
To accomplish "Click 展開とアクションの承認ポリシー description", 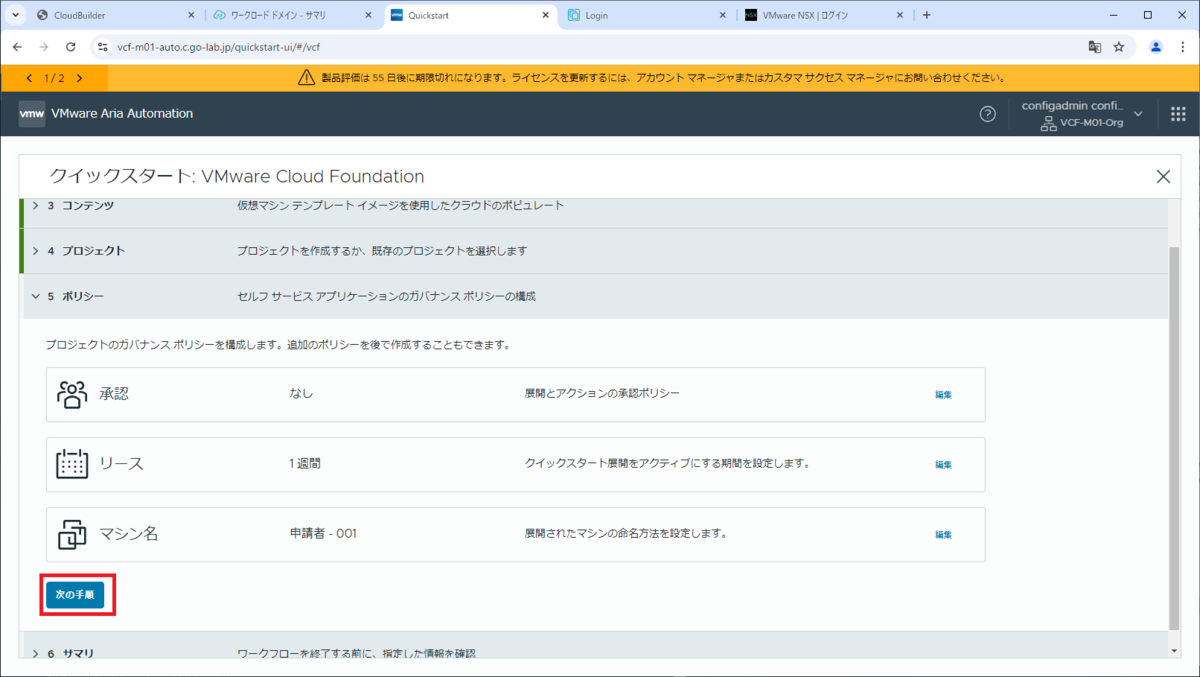I will point(602,394).
